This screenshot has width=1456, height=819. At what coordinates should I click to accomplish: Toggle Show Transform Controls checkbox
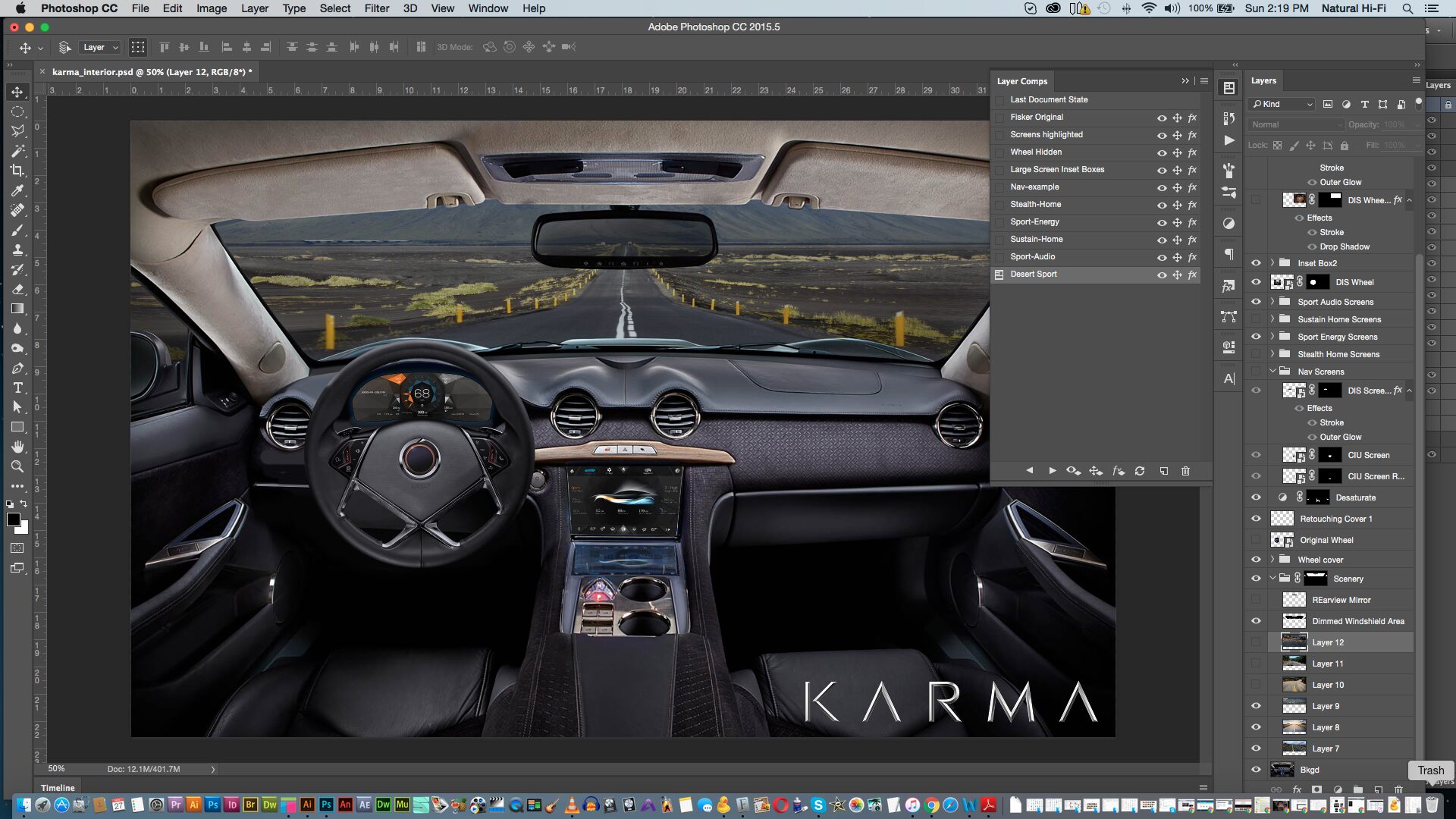(137, 47)
